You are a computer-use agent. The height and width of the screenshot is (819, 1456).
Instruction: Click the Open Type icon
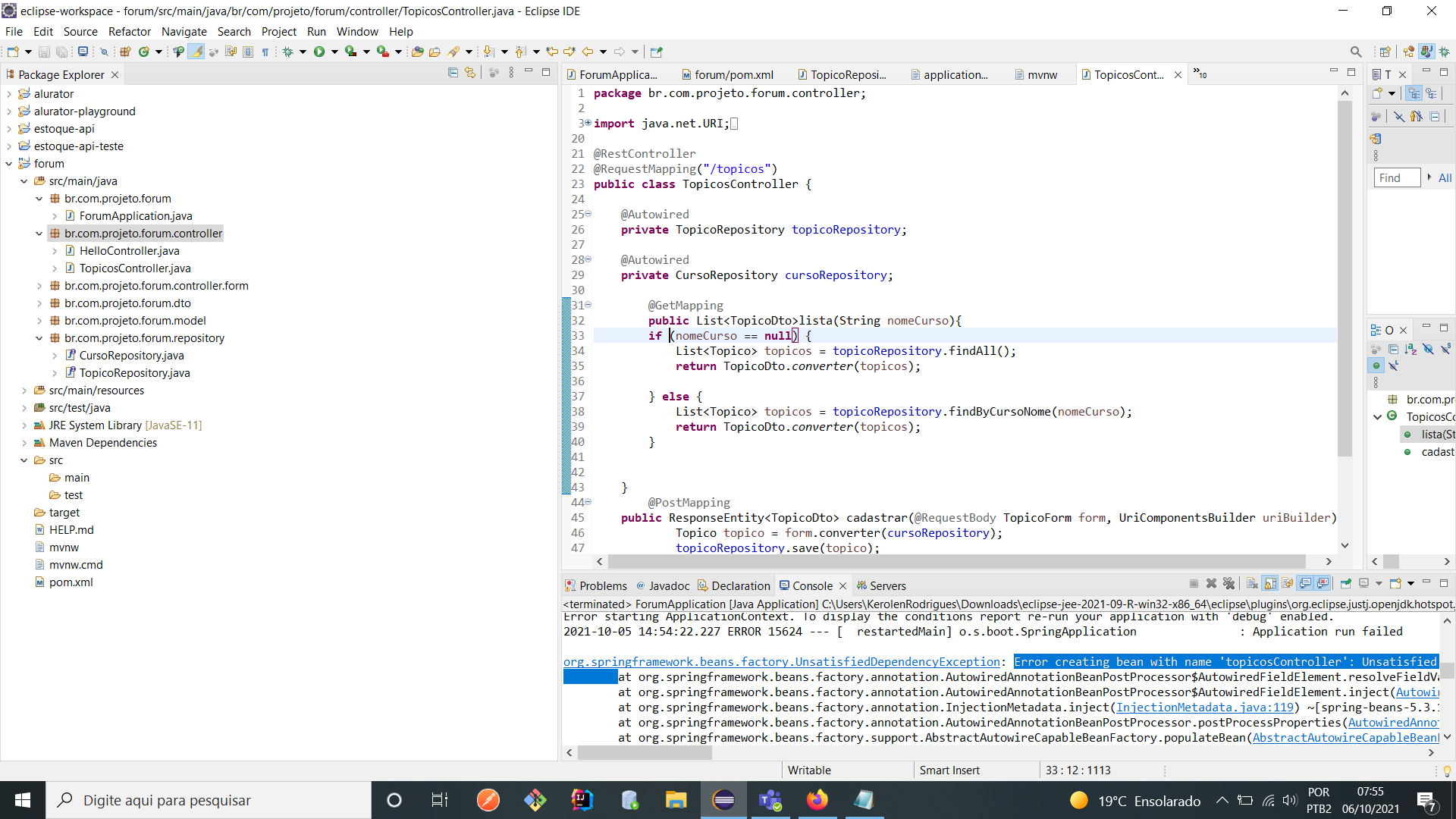tap(417, 52)
